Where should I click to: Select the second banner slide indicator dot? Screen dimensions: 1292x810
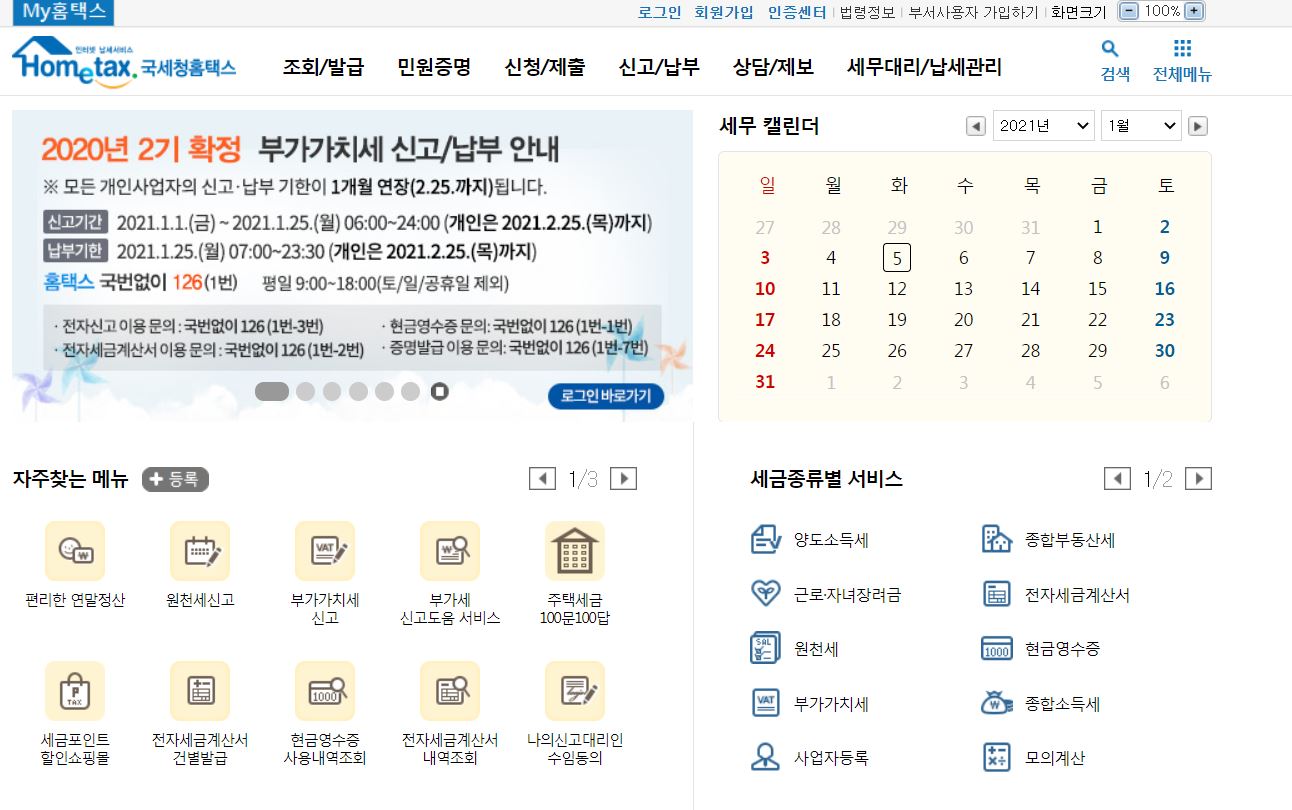click(x=306, y=391)
